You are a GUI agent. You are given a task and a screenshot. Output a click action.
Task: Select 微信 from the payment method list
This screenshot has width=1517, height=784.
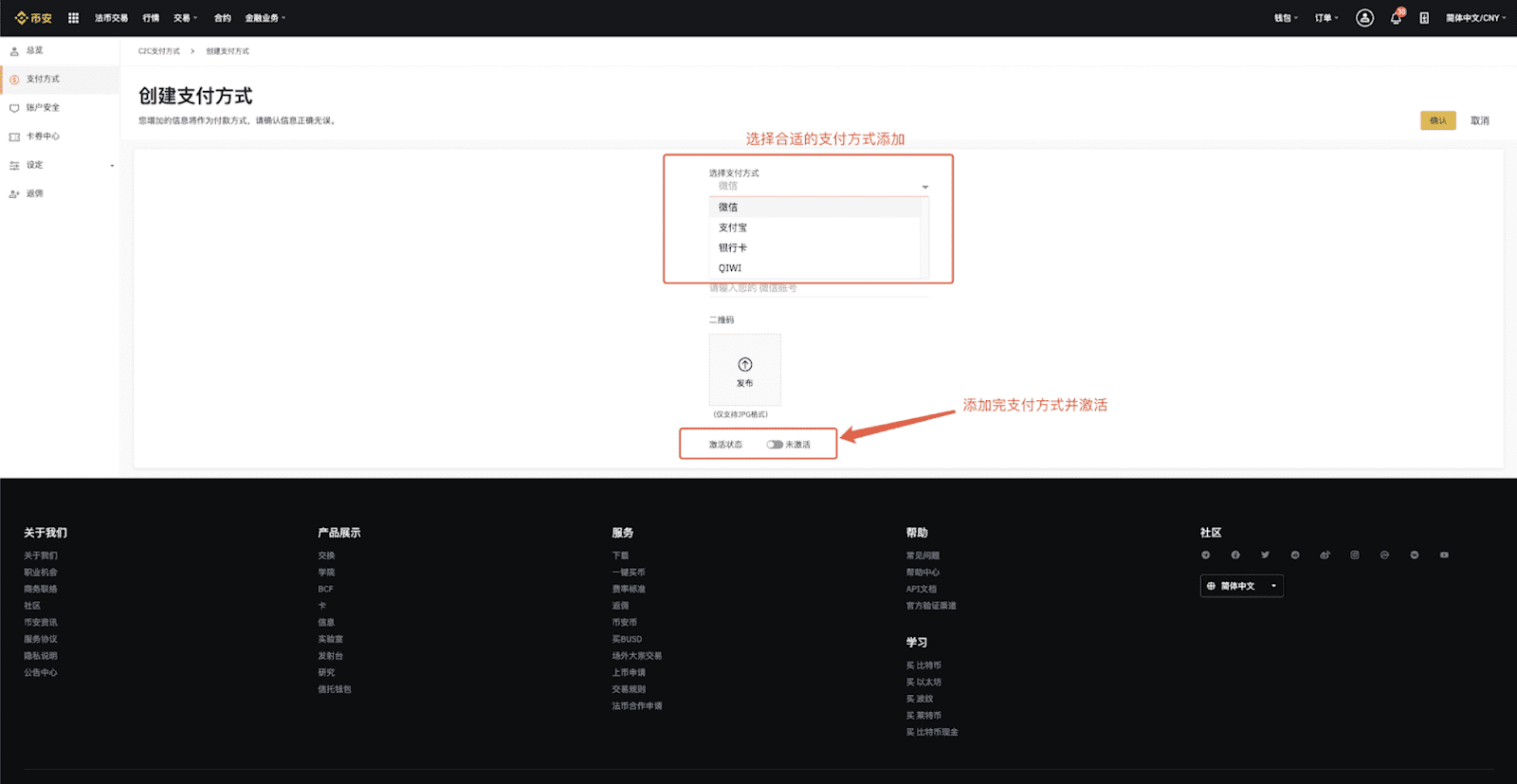pyautogui.click(x=814, y=208)
